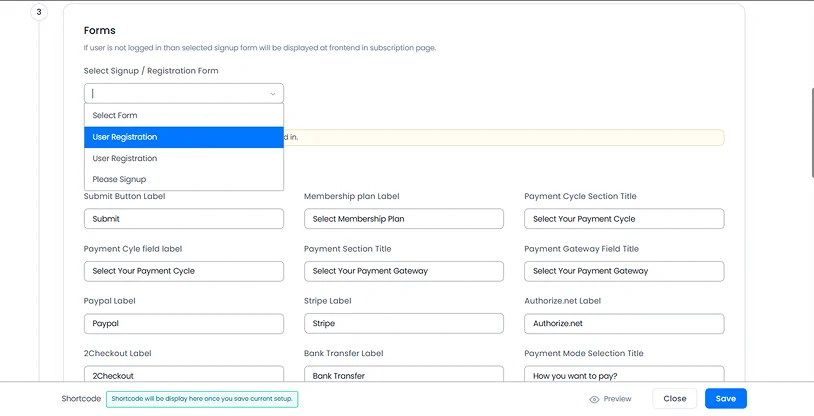Select the highlighted 'User Registration' option
The width and height of the screenshot is (814, 416).
(x=184, y=137)
